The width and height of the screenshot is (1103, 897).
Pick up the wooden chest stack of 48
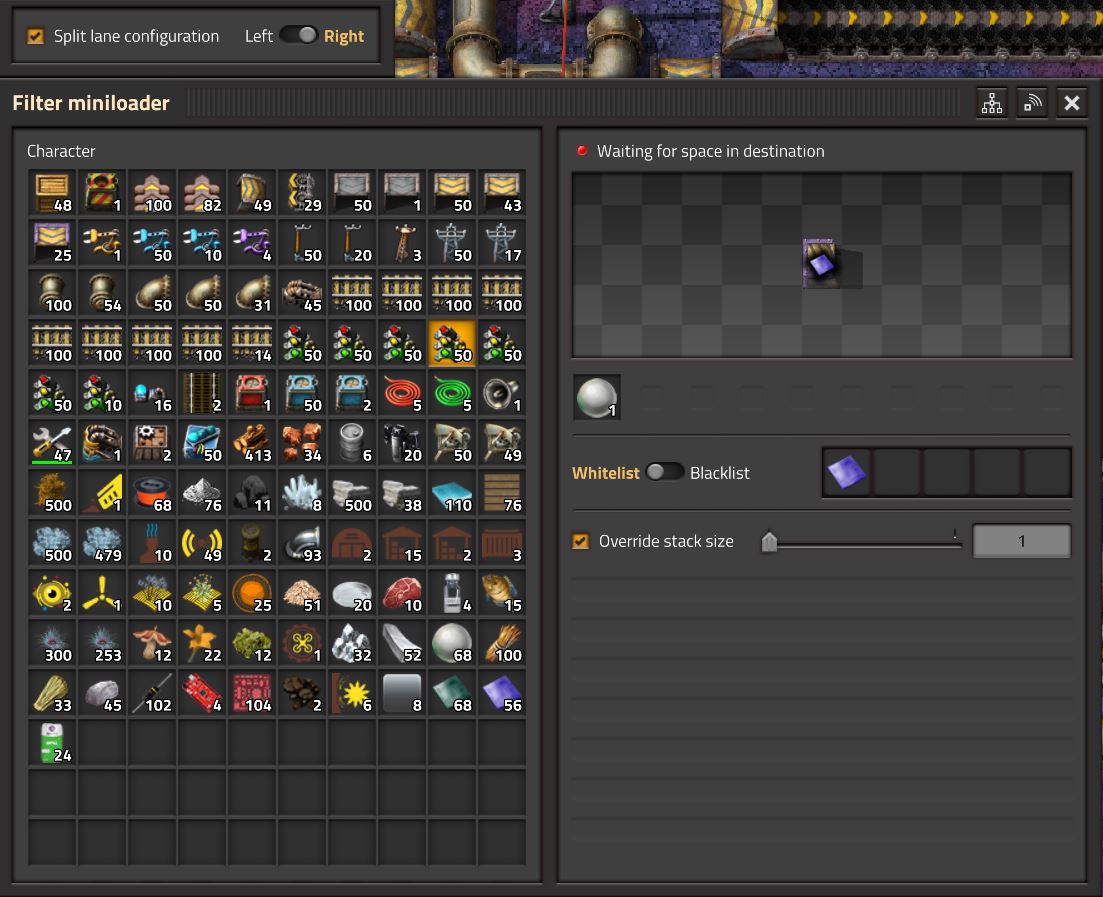(52, 193)
